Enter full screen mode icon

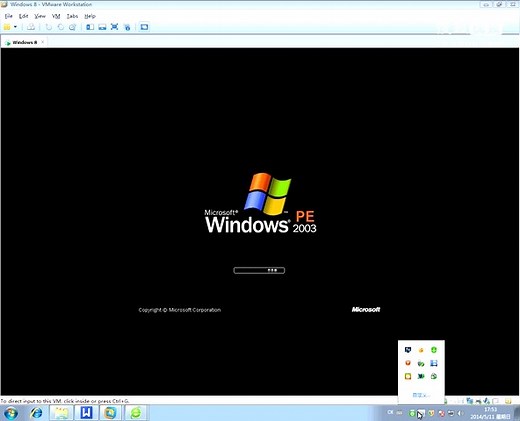[x=114, y=27]
